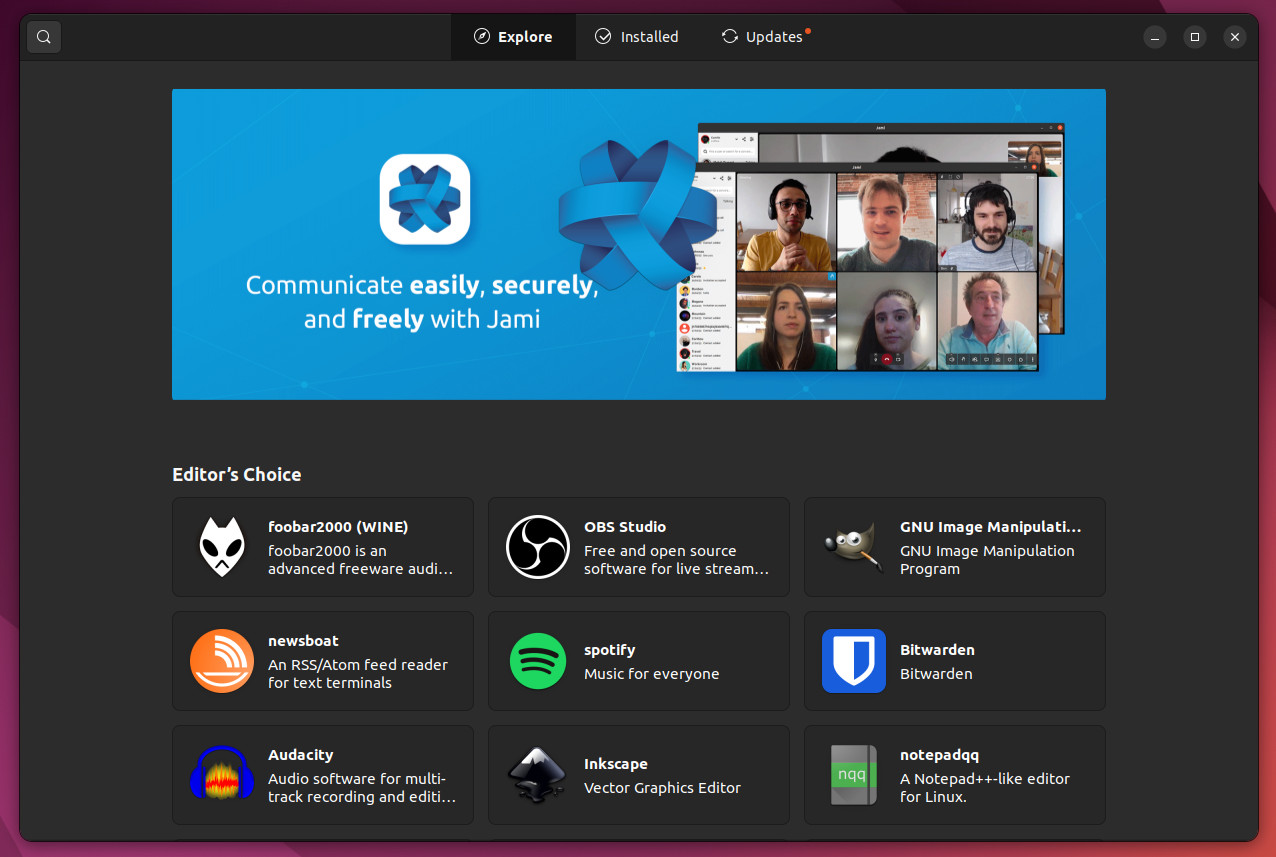The image size is (1276, 857).
Task: Open the notepadqq title
Action: click(x=939, y=755)
